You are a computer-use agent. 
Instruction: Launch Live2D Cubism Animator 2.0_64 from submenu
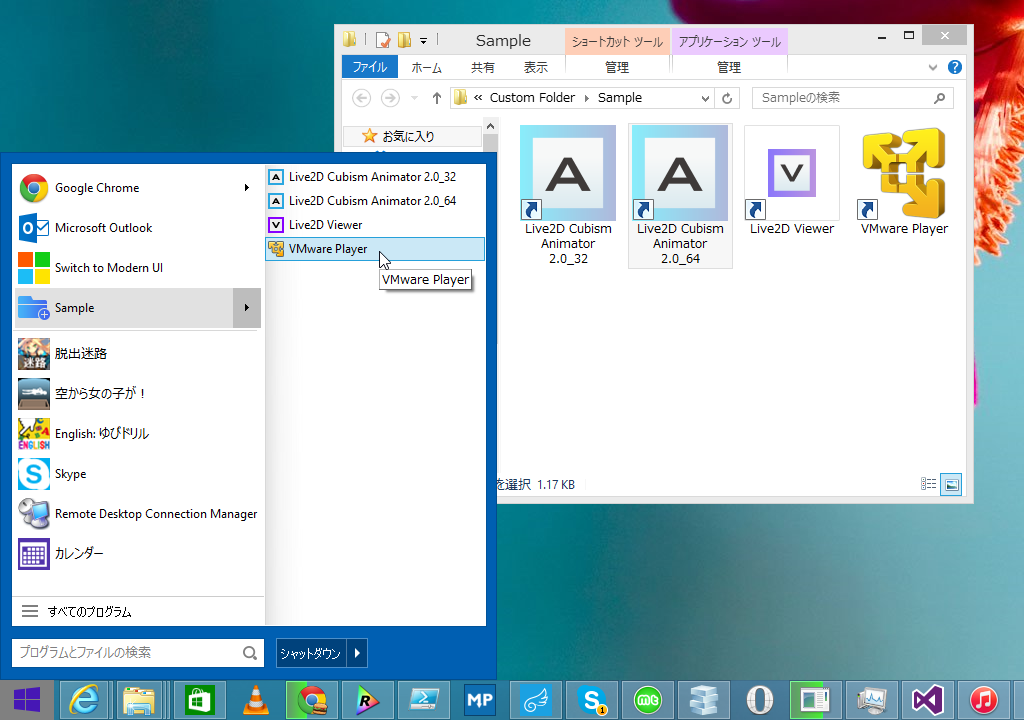click(x=375, y=201)
